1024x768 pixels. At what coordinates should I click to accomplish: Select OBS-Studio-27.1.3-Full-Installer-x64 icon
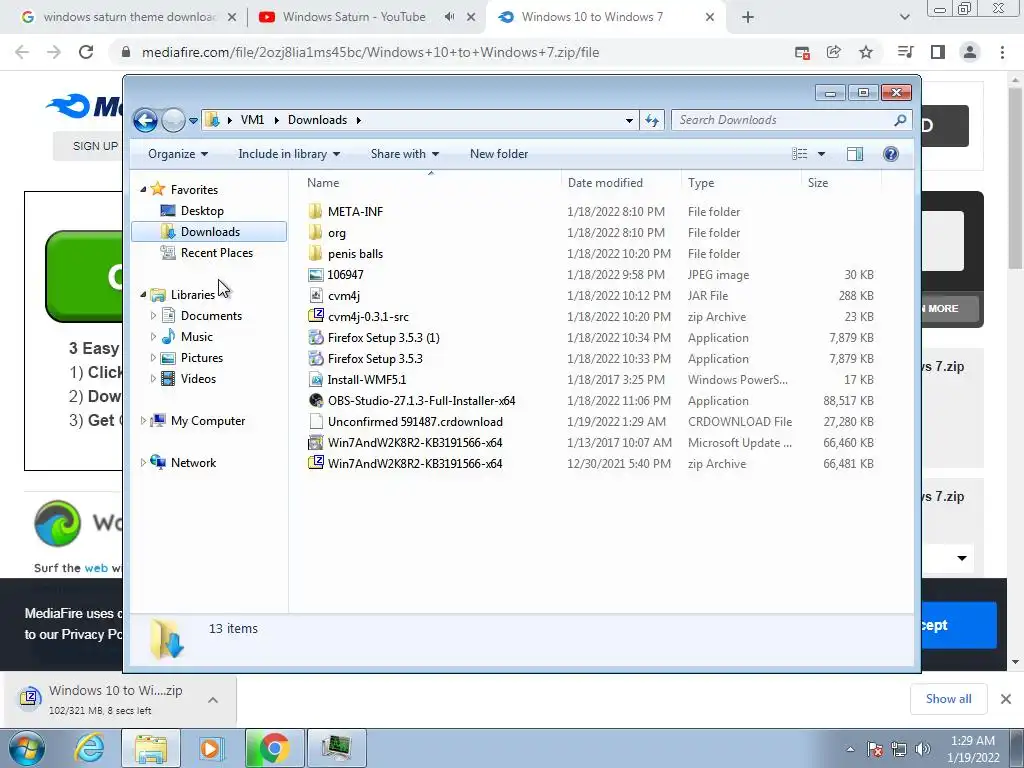click(315, 401)
